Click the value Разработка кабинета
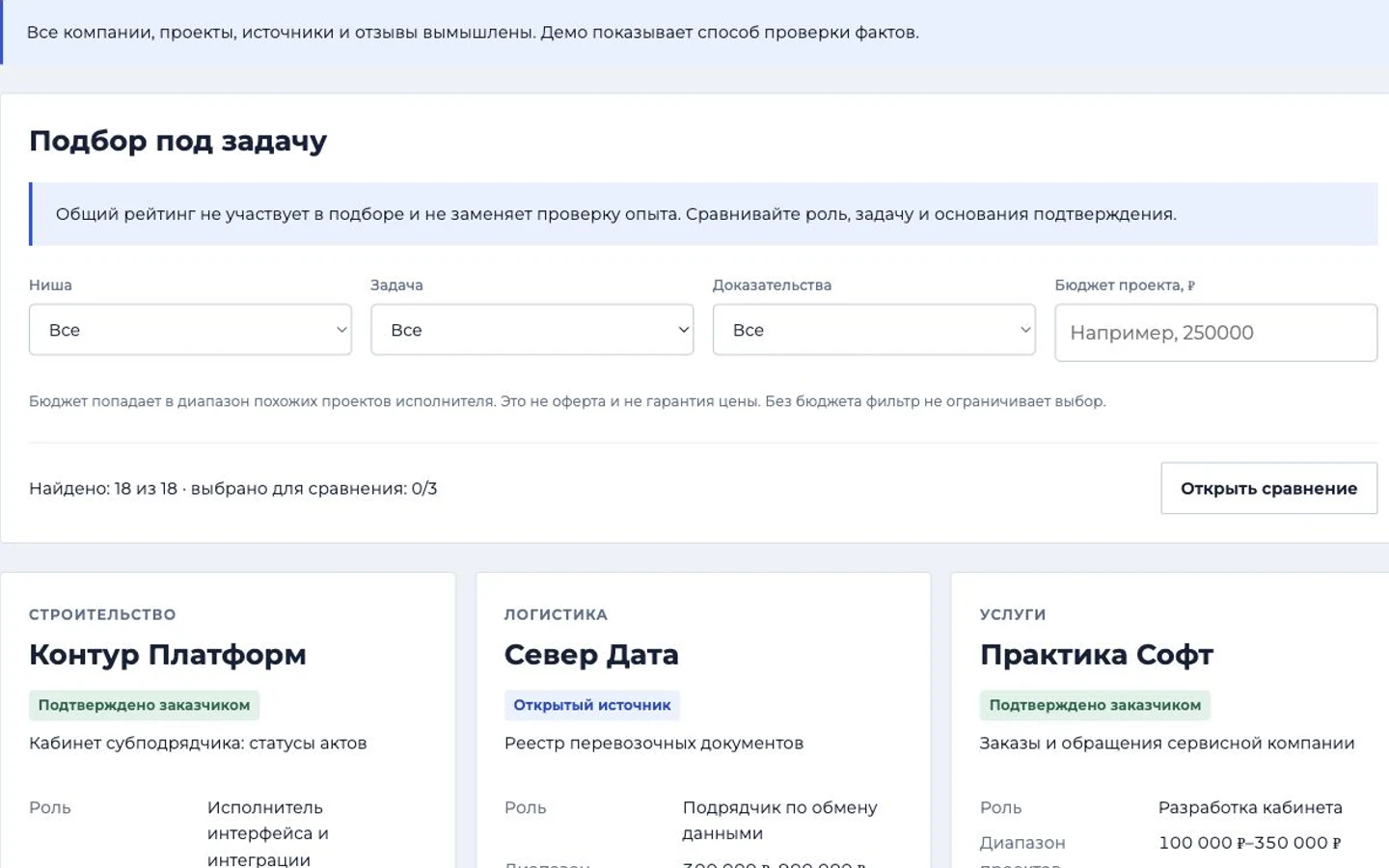The width and height of the screenshot is (1389, 868). tap(1250, 807)
